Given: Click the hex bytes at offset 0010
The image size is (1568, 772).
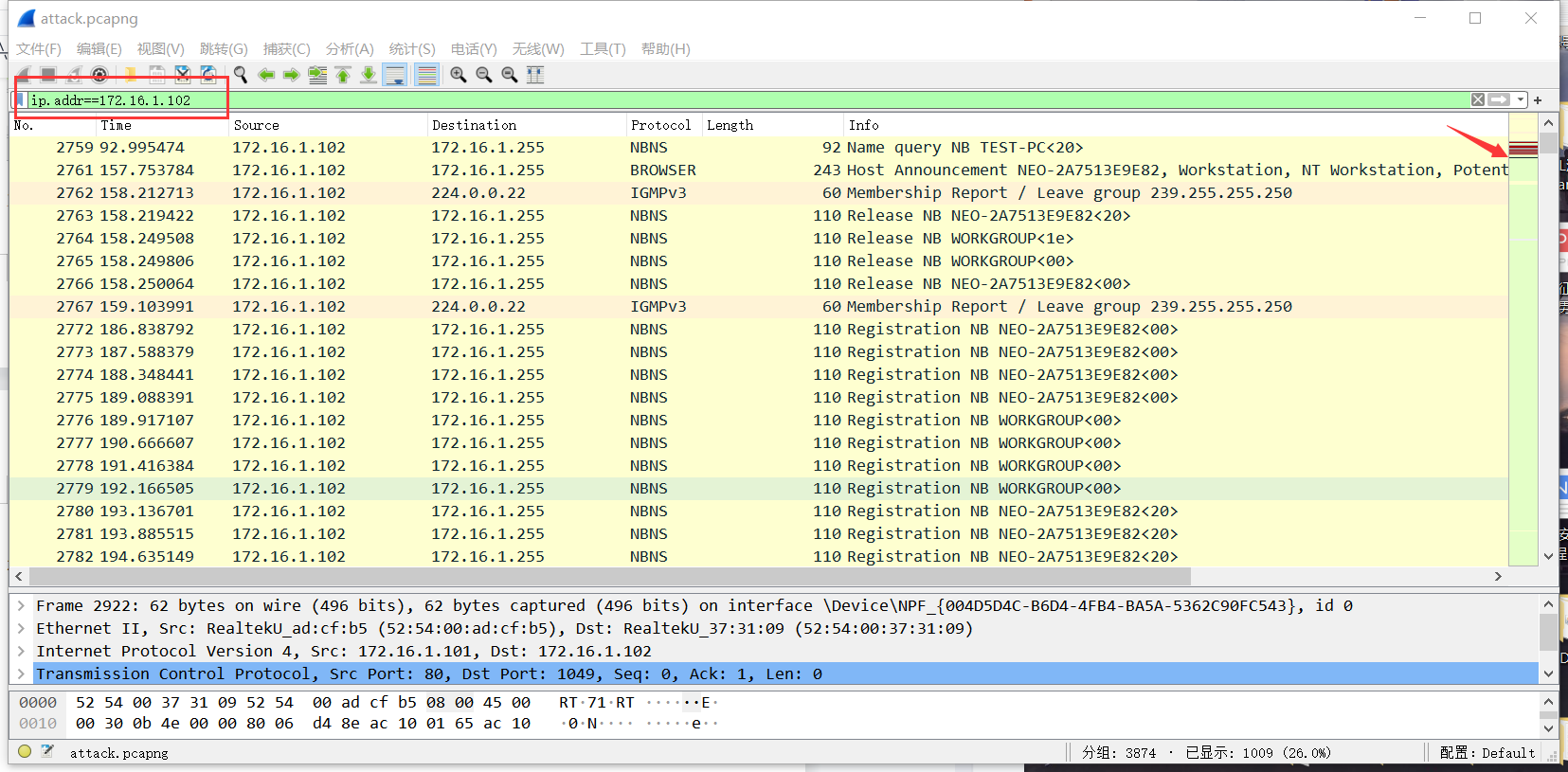Looking at the screenshot, I should coord(303,723).
